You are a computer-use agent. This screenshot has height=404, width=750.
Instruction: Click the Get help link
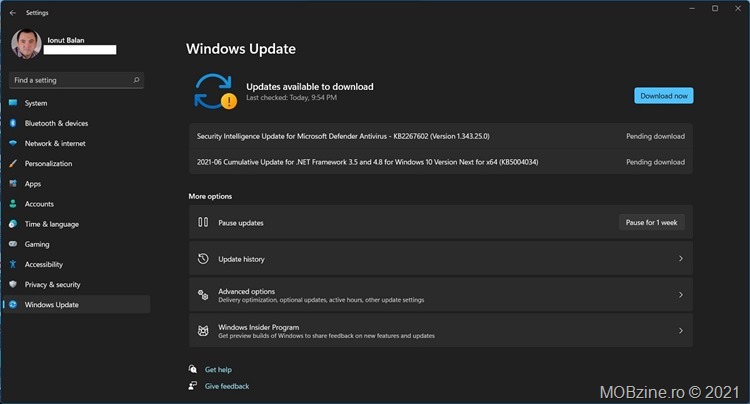[218, 370]
